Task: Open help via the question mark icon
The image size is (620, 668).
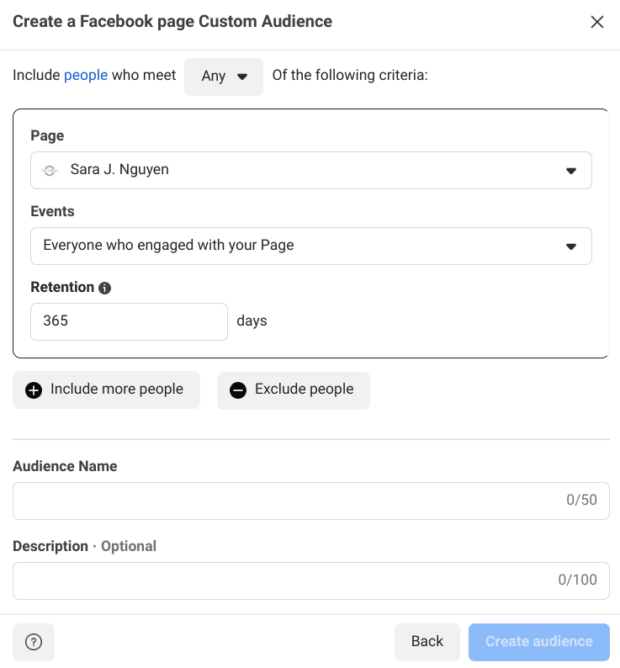Action: (33, 642)
